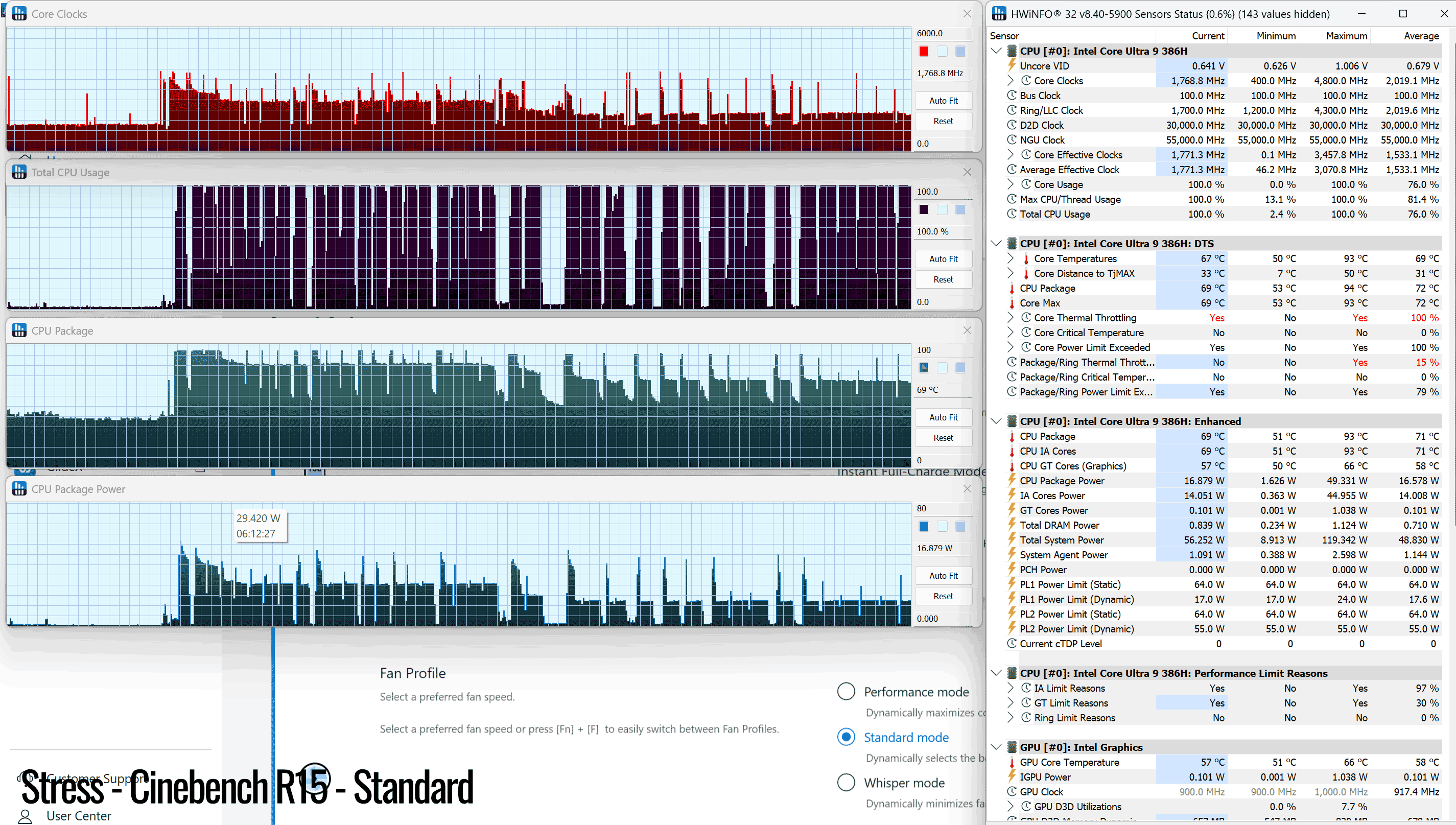The image size is (1456, 825).
Task: Expand the Core Critical Temperature row
Action: pos(1011,333)
